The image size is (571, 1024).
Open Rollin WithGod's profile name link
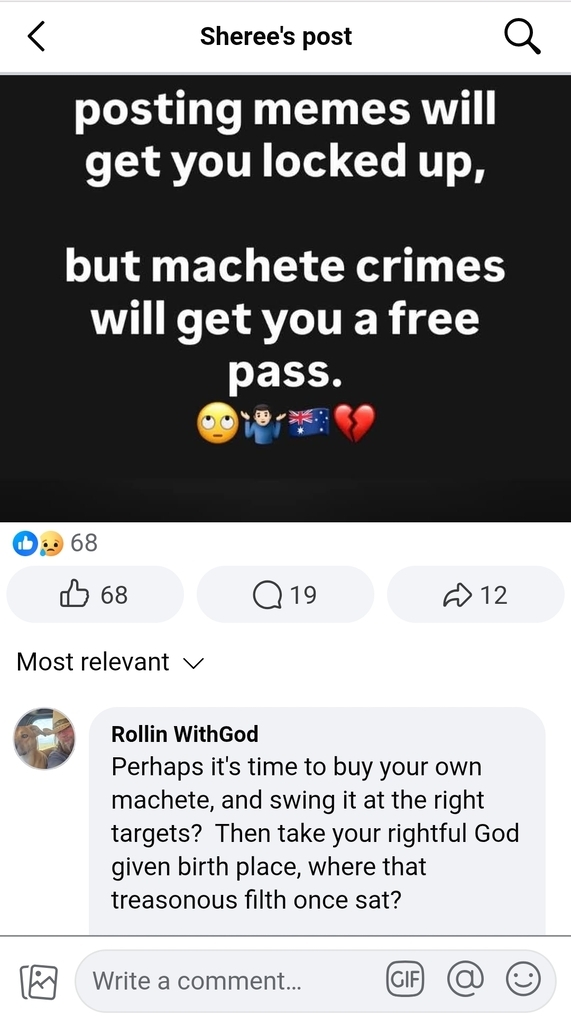coord(185,734)
